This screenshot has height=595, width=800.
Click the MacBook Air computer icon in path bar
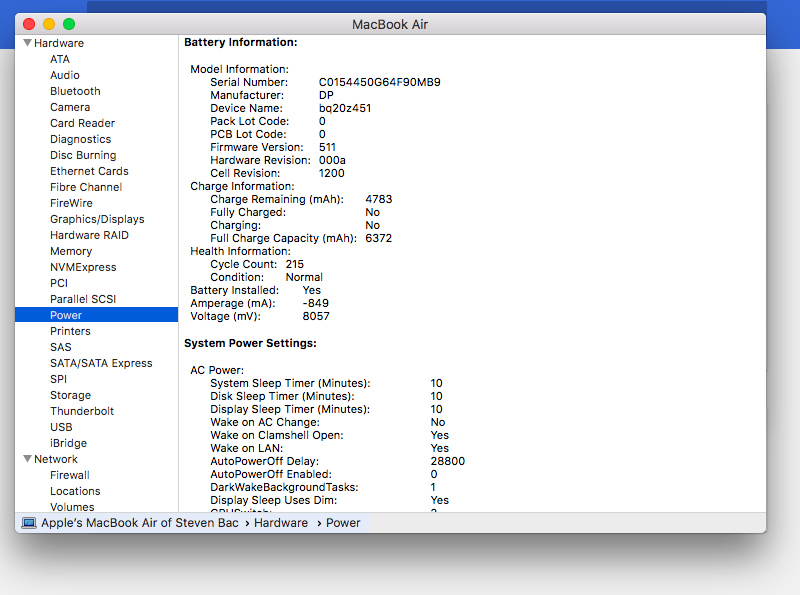click(29, 523)
